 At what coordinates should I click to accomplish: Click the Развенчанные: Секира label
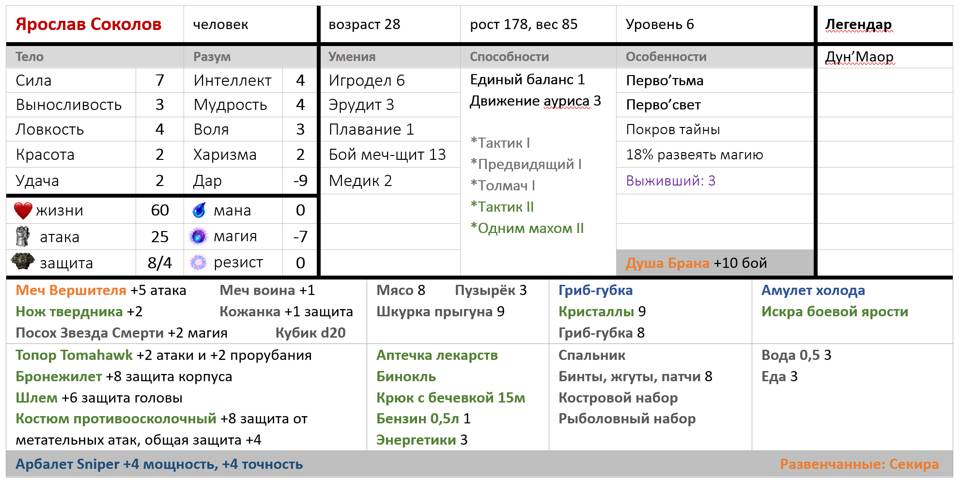pyautogui.click(x=859, y=464)
